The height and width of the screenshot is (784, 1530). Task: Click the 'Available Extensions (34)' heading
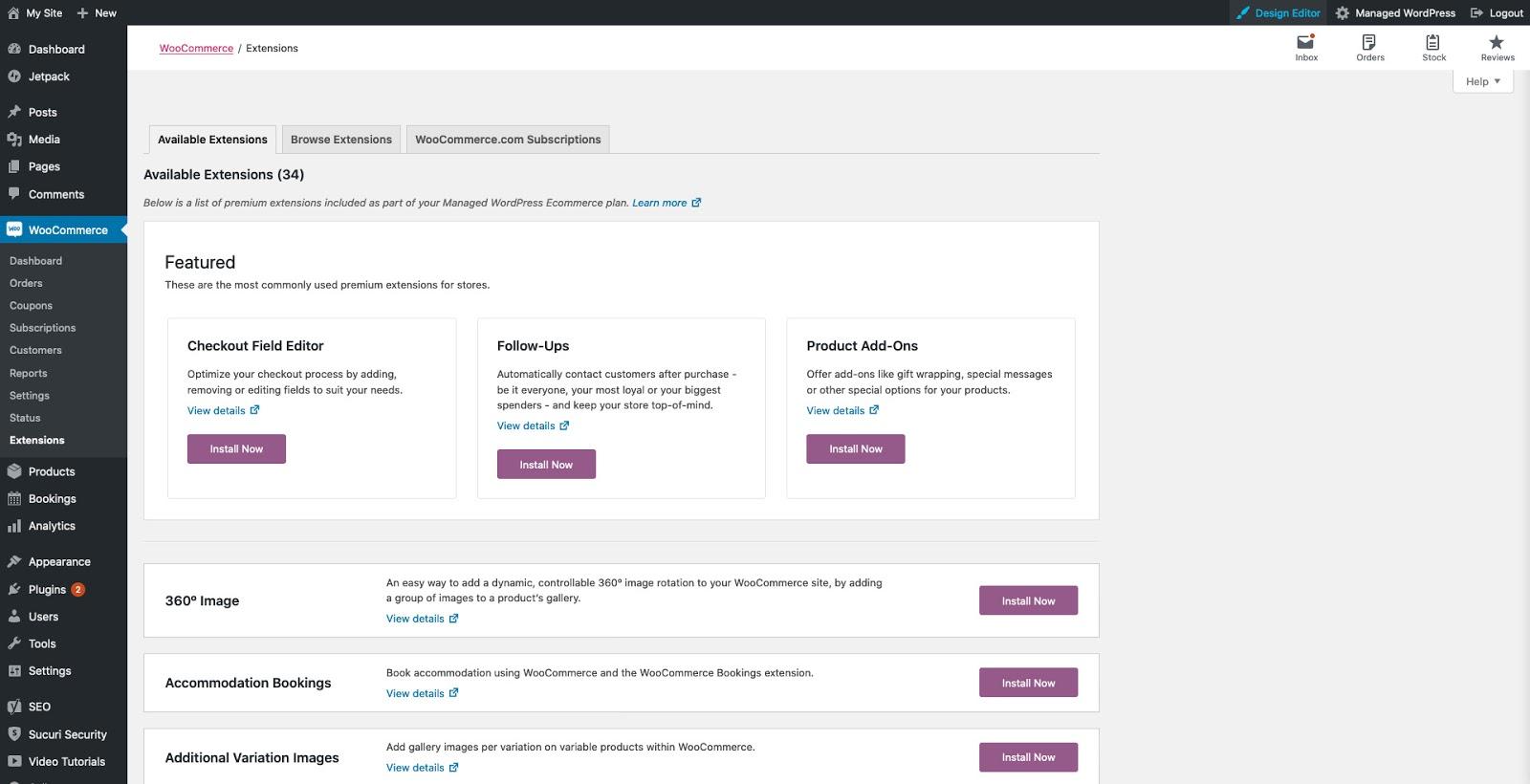224,174
